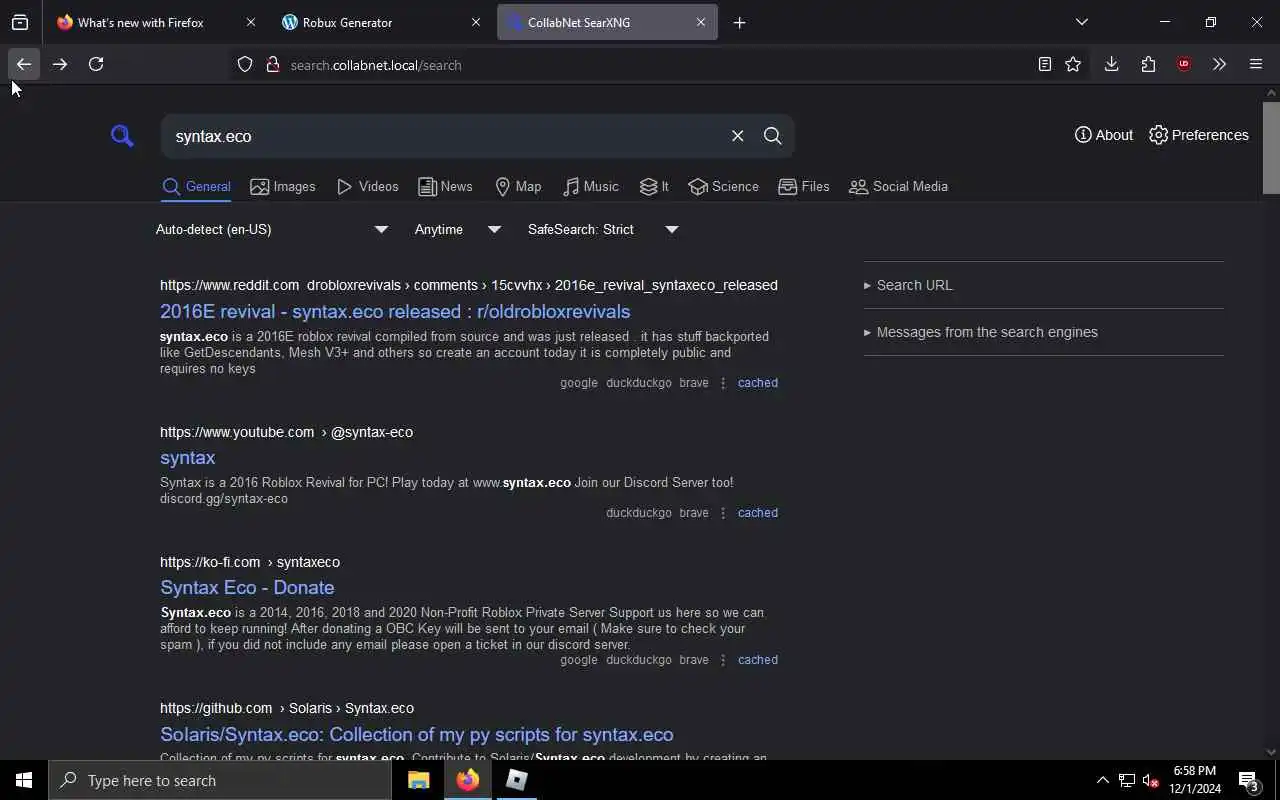Open Syntax Eco - Donate result
Viewport: 1280px width, 800px height.
click(247, 587)
